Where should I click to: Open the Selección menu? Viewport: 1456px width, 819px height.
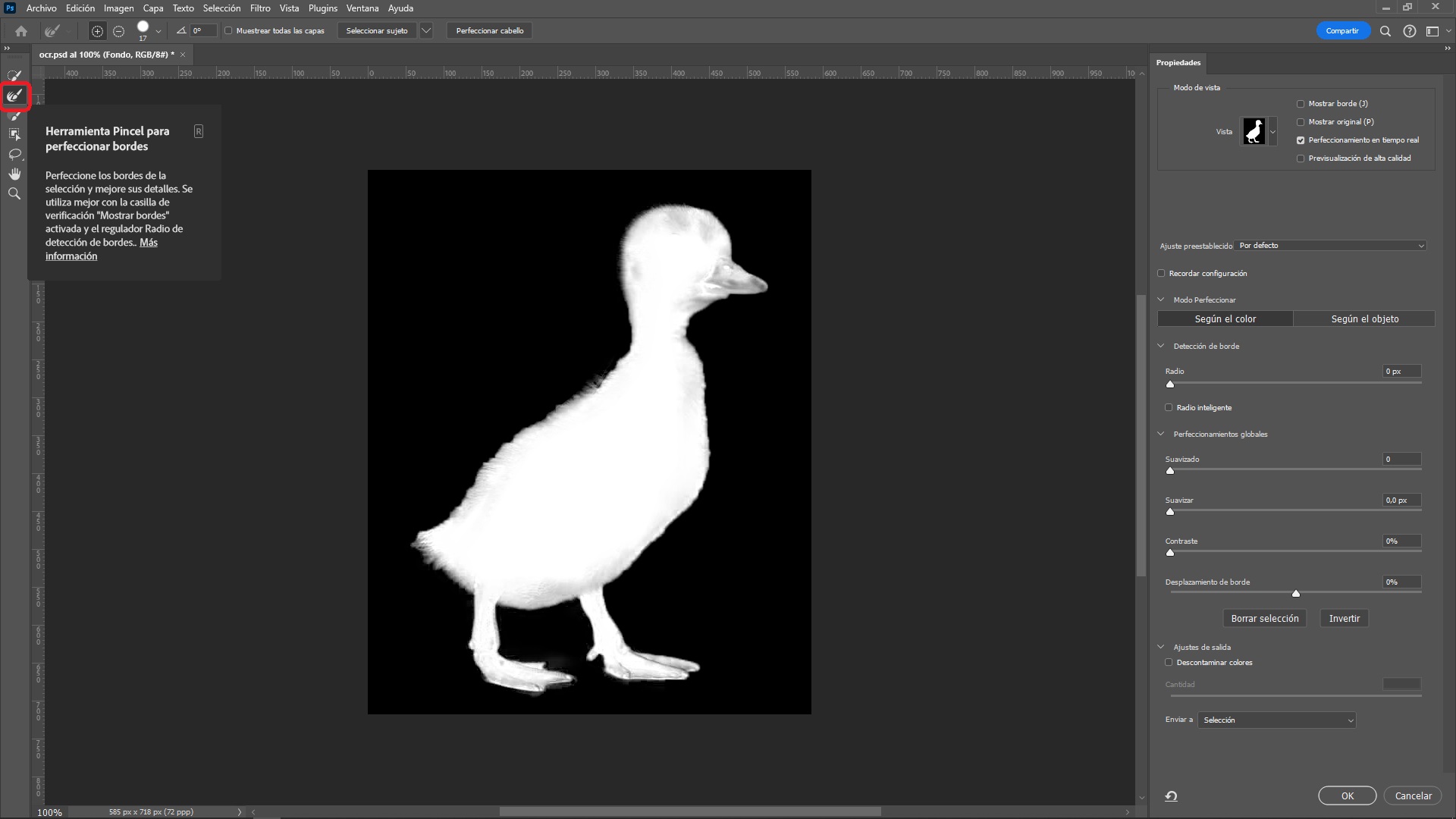coord(221,8)
